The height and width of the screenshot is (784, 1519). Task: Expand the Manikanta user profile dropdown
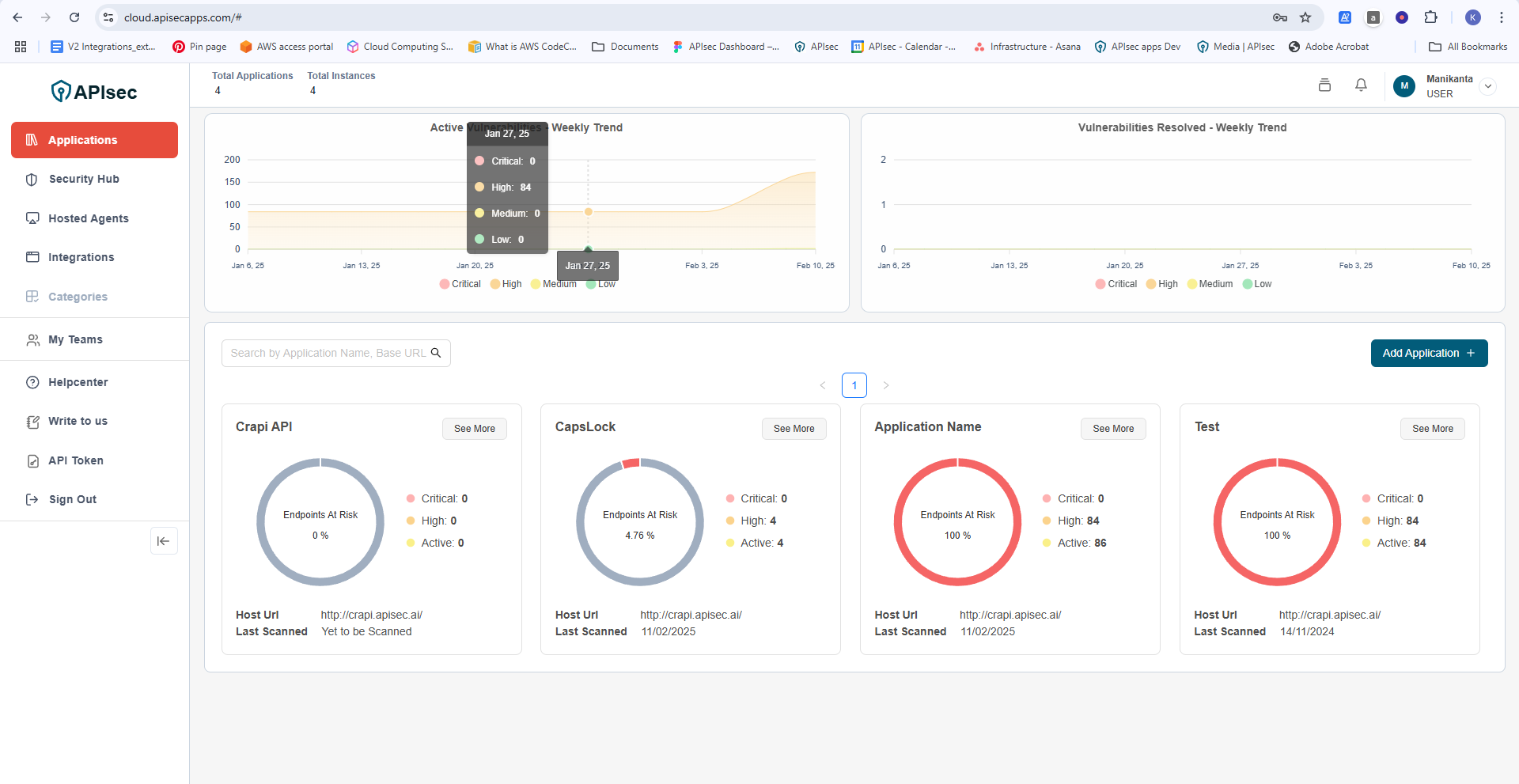1487,86
